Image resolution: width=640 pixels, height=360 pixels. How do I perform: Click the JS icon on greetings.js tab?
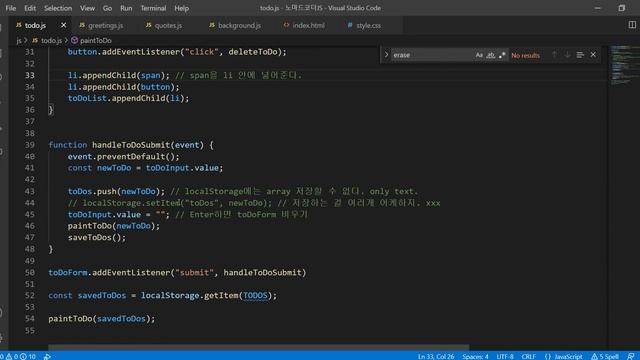[82, 25]
